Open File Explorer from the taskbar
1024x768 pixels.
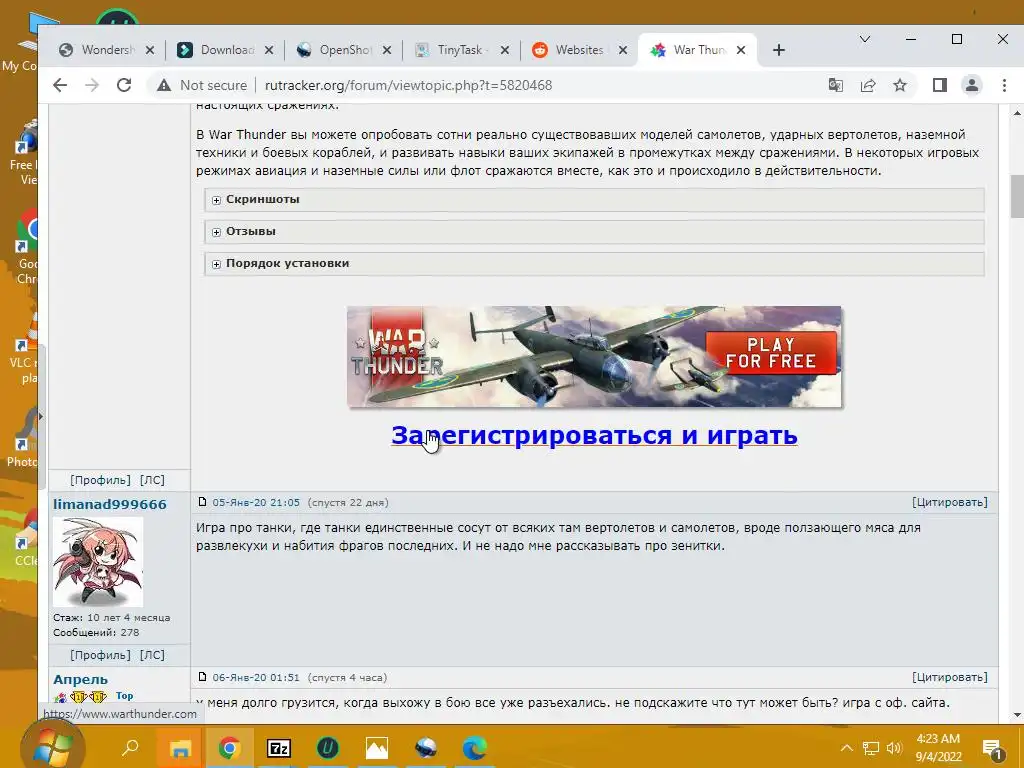click(x=180, y=748)
